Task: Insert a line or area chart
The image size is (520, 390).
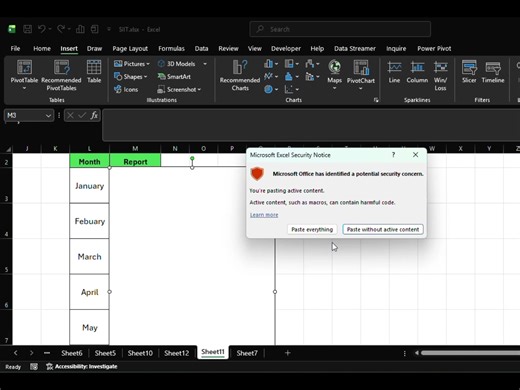Action: point(271,77)
